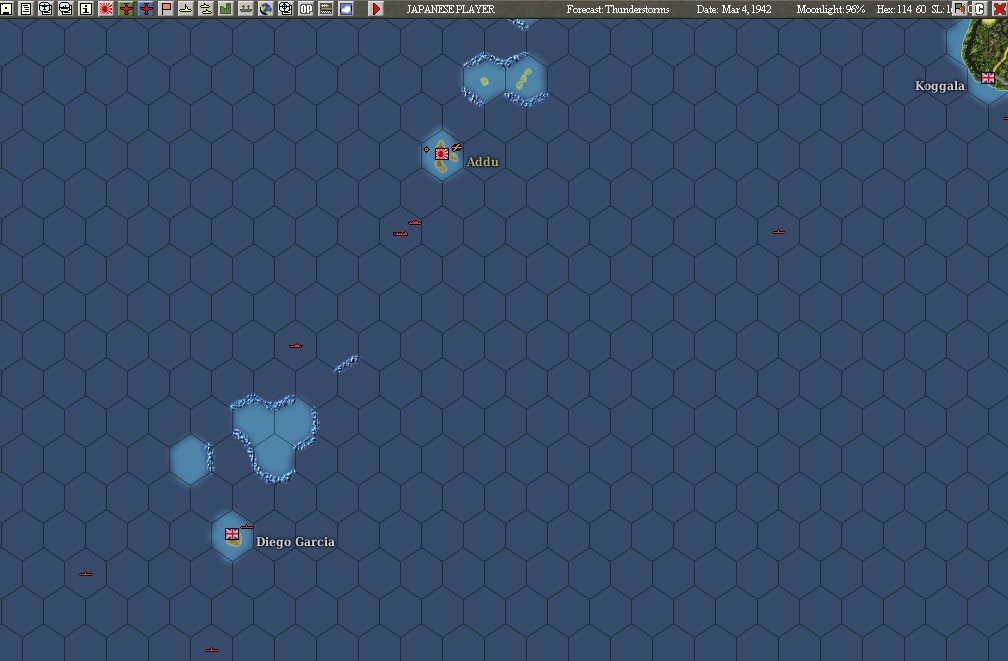Select the green fighter plane icon

[x=127, y=8]
